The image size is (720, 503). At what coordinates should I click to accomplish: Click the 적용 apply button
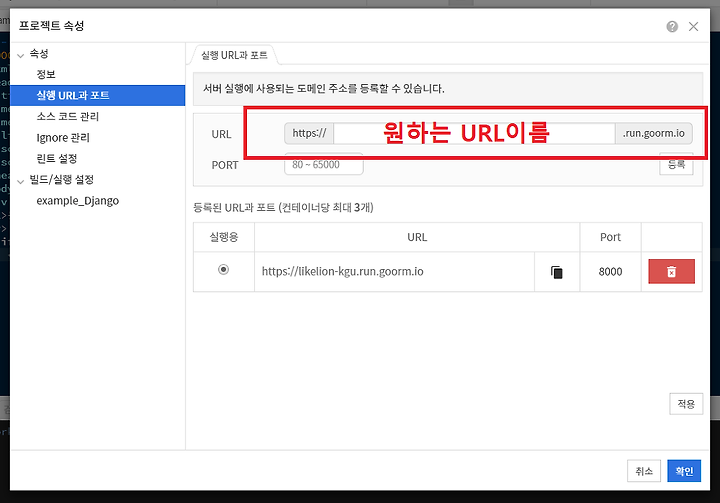[686, 404]
